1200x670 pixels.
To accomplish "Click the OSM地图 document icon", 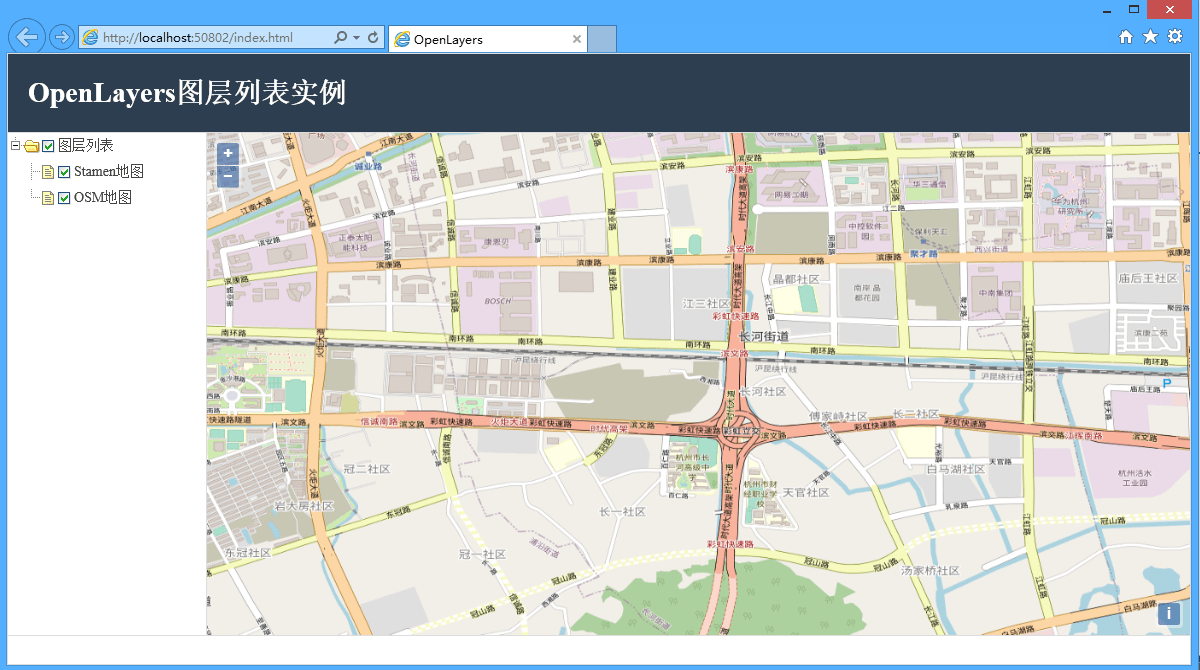I will point(47,197).
